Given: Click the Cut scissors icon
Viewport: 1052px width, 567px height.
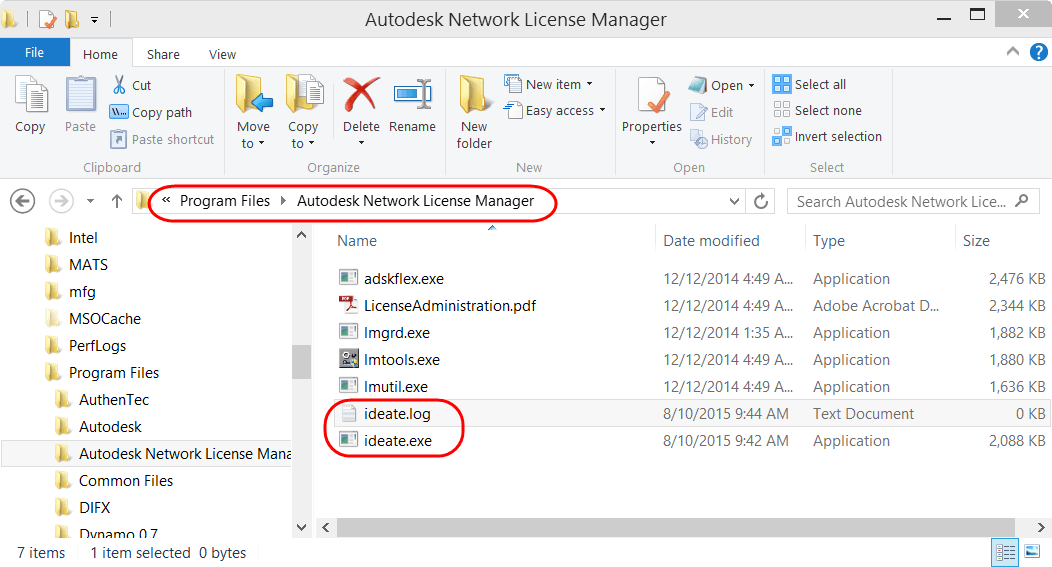Looking at the screenshot, I should (x=119, y=85).
